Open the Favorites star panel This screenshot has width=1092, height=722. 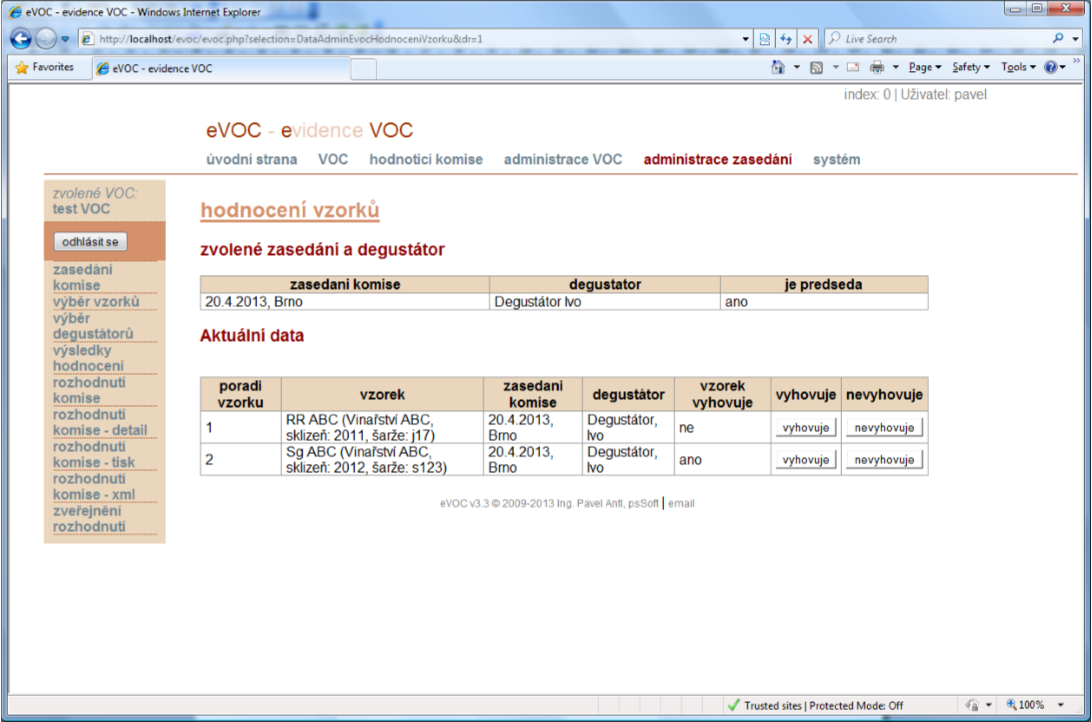44,68
